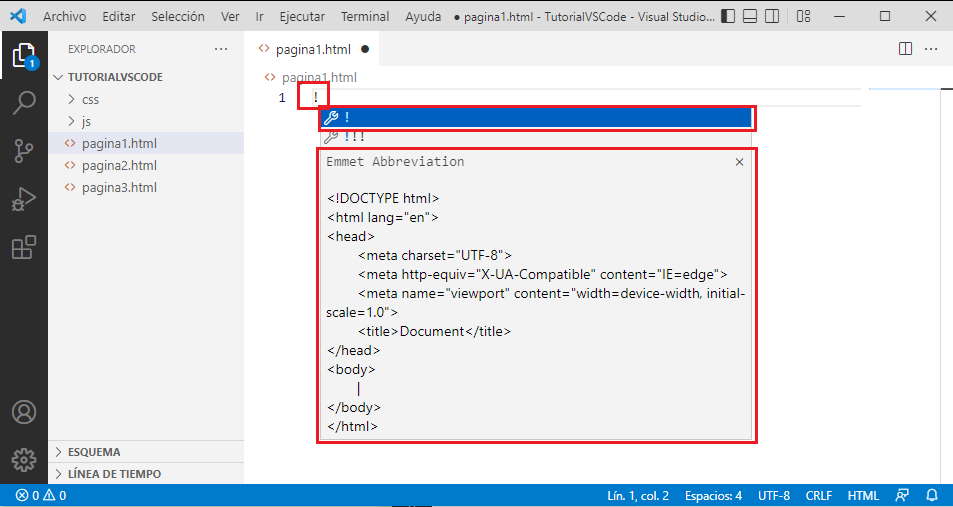The height and width of the screenshot is (507, 953).
Task: Open the Terminal menu
Action: (x=365, y=16)
